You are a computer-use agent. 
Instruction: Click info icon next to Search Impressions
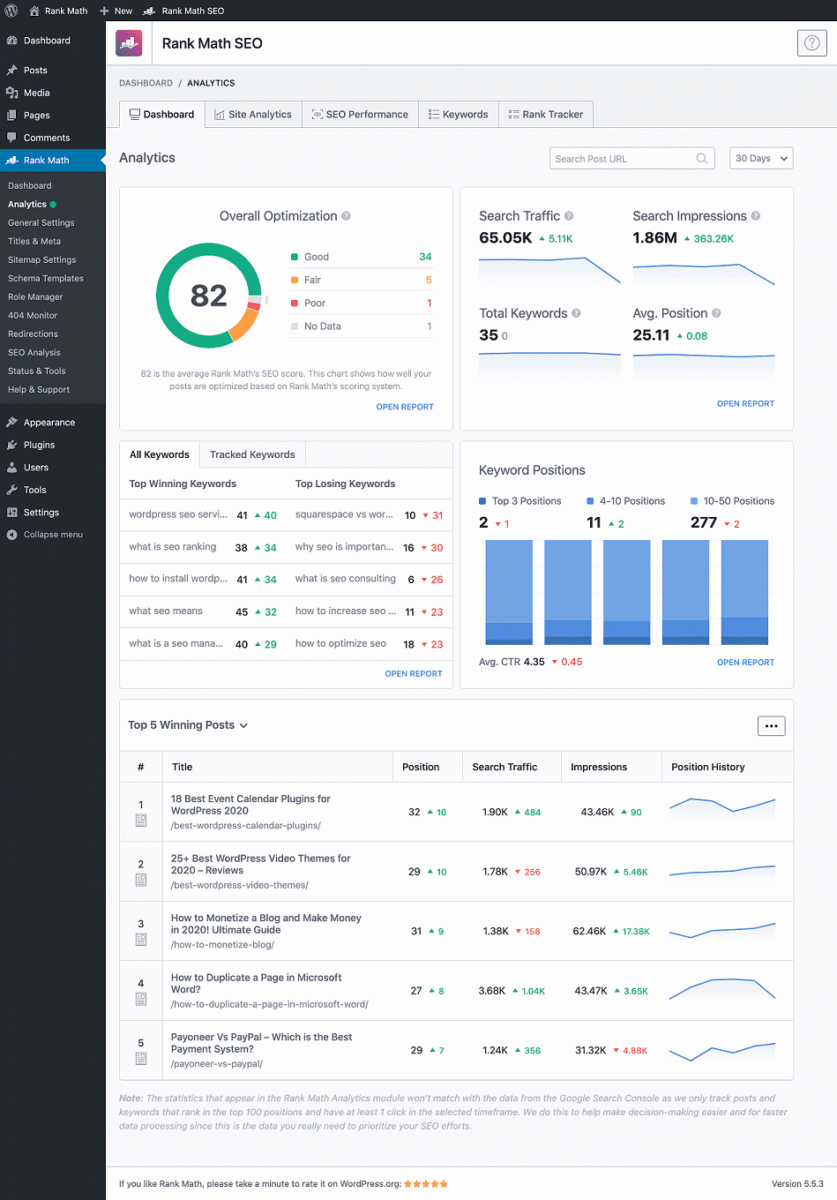tap(755, 216)
